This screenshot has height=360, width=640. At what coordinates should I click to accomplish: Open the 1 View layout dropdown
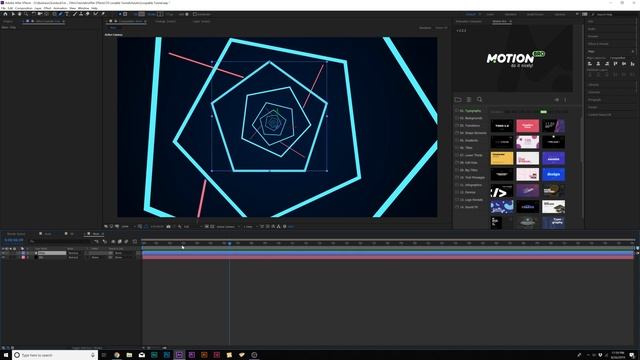coord(250,227)
